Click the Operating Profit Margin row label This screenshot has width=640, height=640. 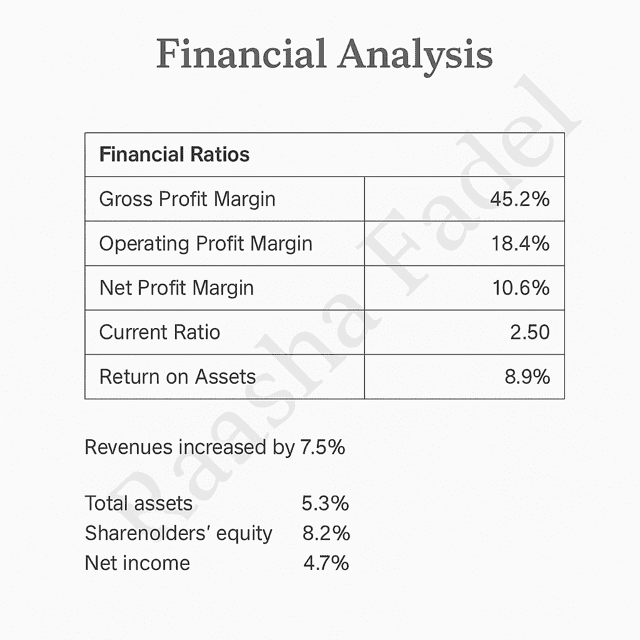[205, 244]
